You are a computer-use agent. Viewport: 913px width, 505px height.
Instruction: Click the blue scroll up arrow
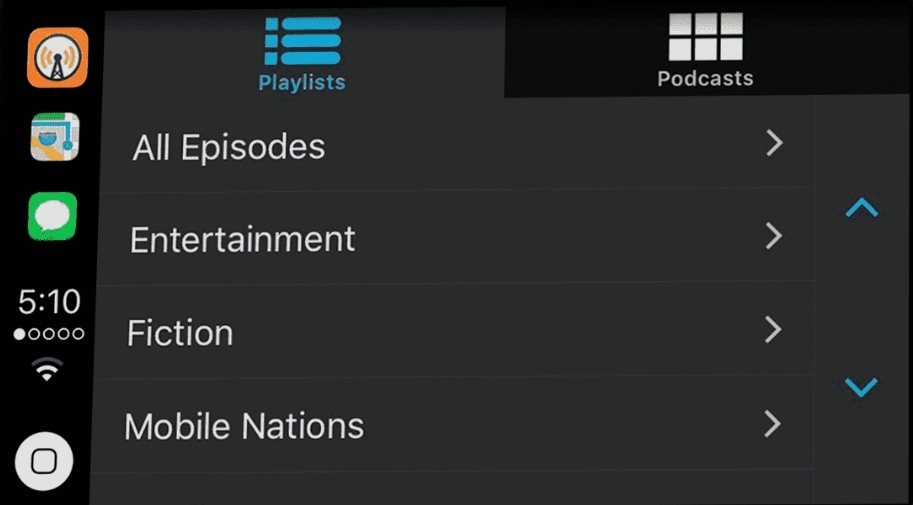click(862, 208)
